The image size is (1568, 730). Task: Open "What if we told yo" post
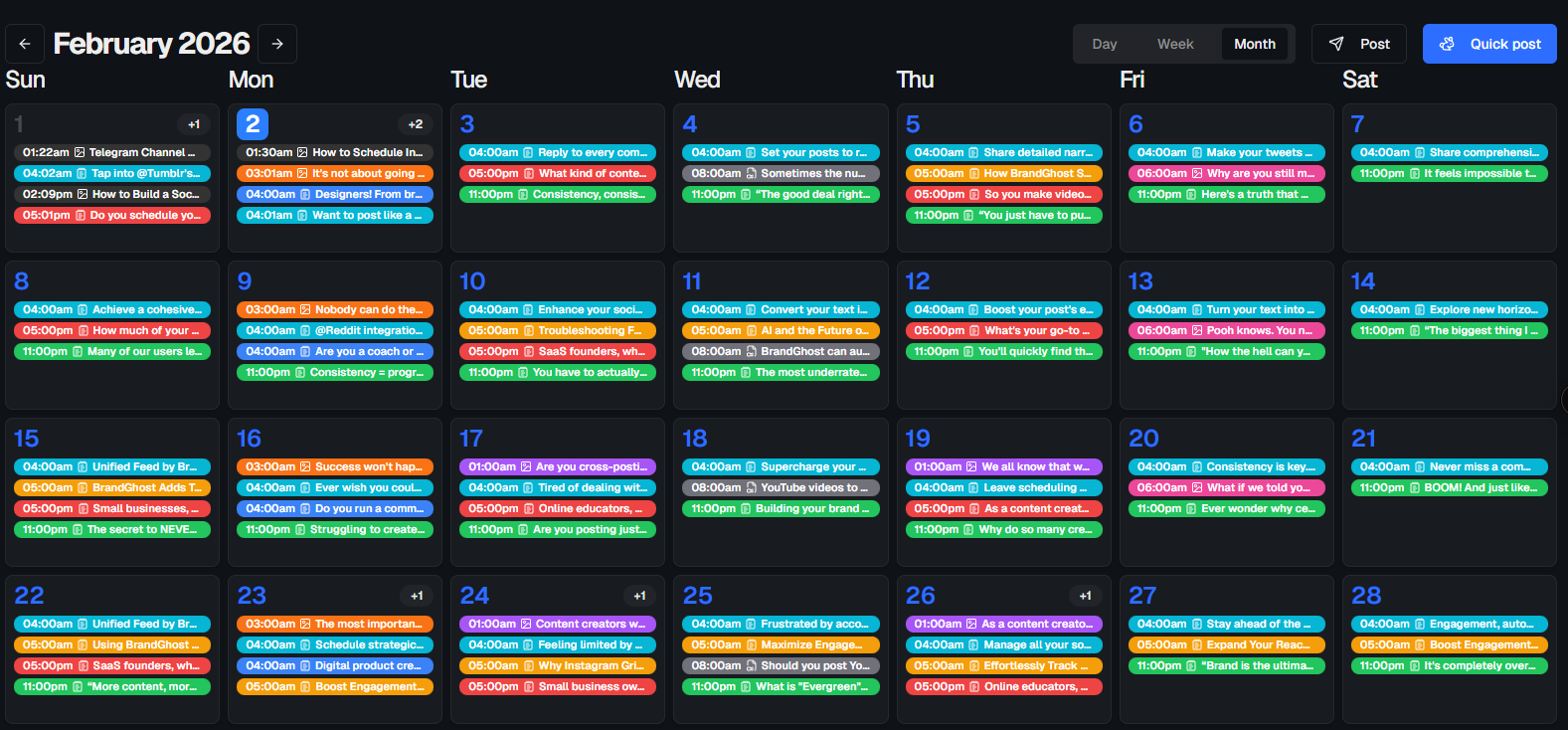tap(1227, 487)
